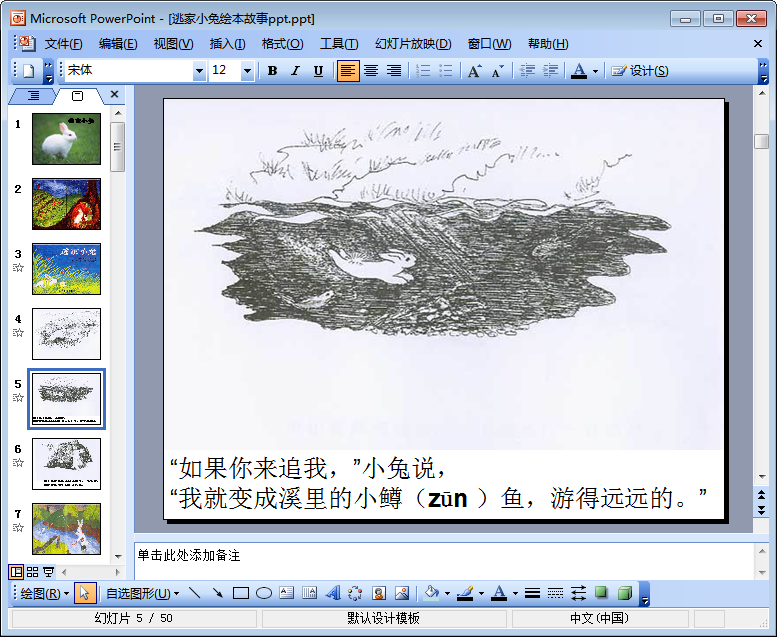This screenshot has height=637, width=777.
Task: Apply line color brush
Action: click(x=465, y=593)
